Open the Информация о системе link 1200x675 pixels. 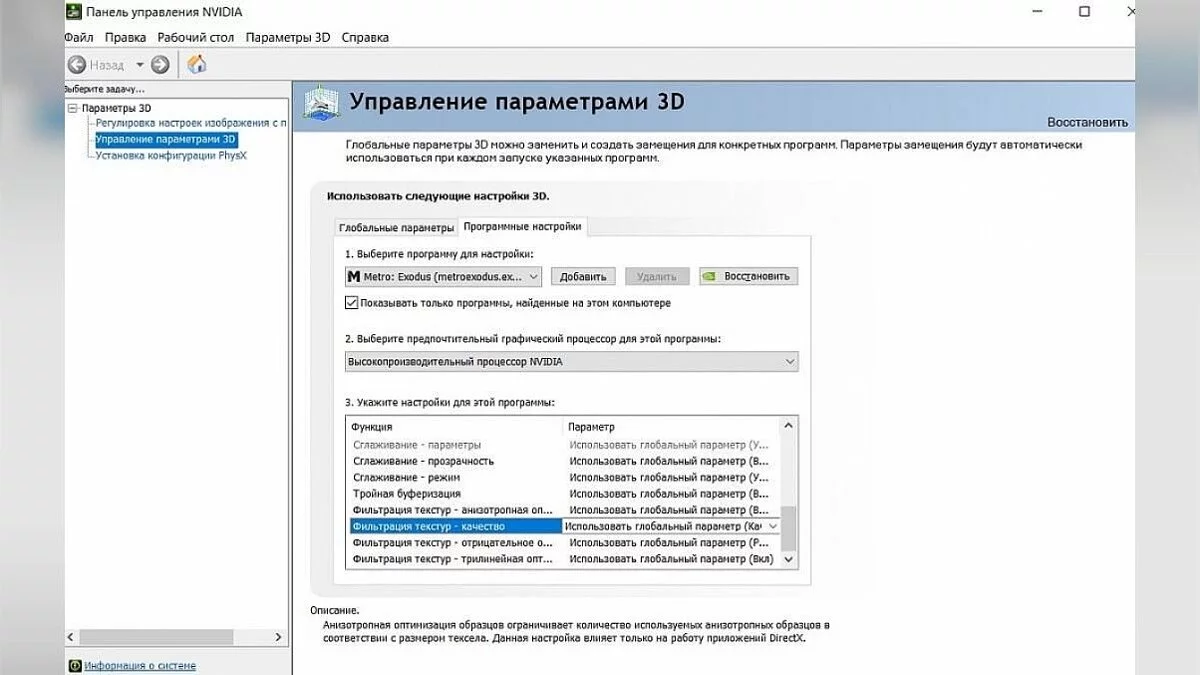coord(140,665)
